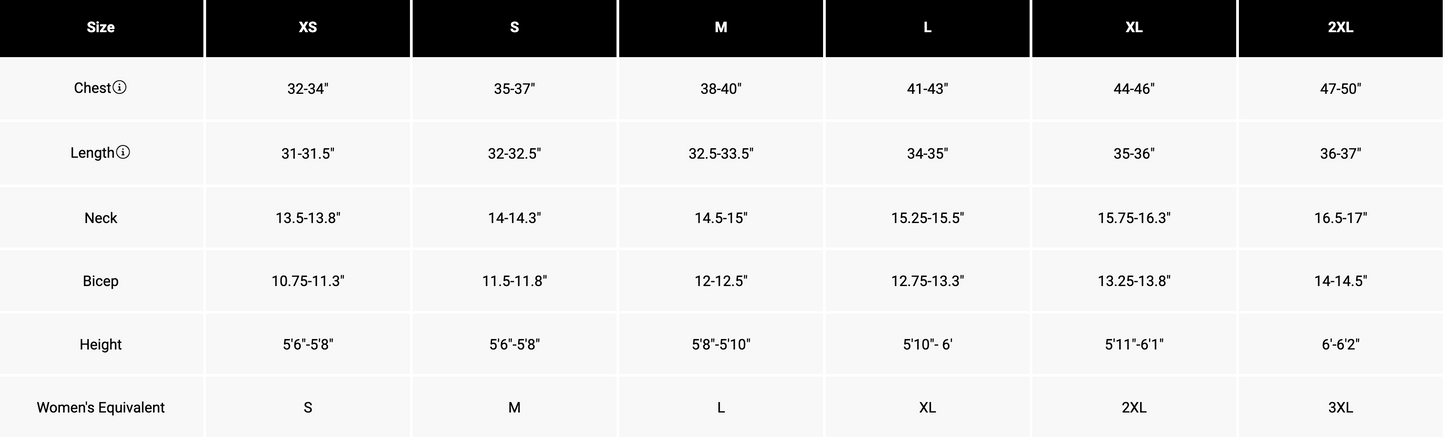Click the 38-40" chest value for M
Viewport: 1445px width, 437px height.
click(x=721, y=89)
